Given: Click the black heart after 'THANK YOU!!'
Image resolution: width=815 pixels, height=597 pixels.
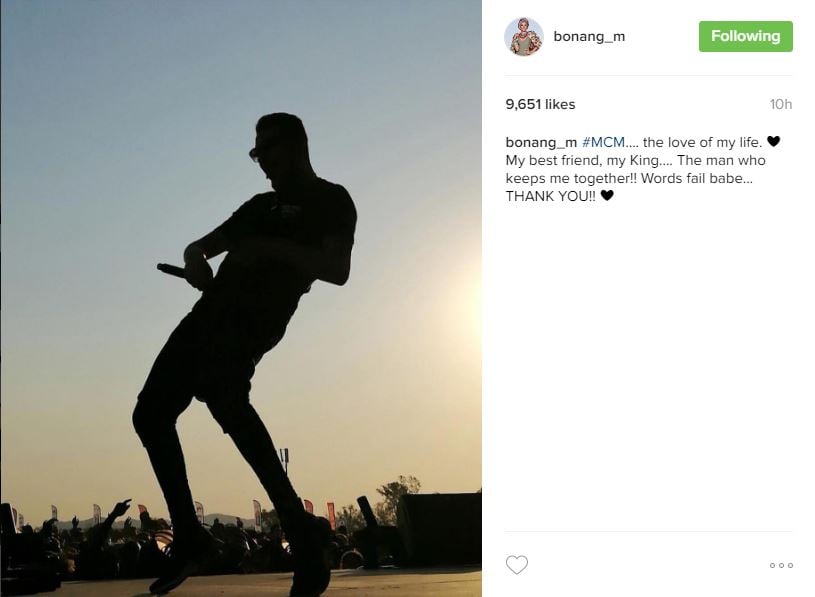Looking at the screenshot, I should click(607, 195).
